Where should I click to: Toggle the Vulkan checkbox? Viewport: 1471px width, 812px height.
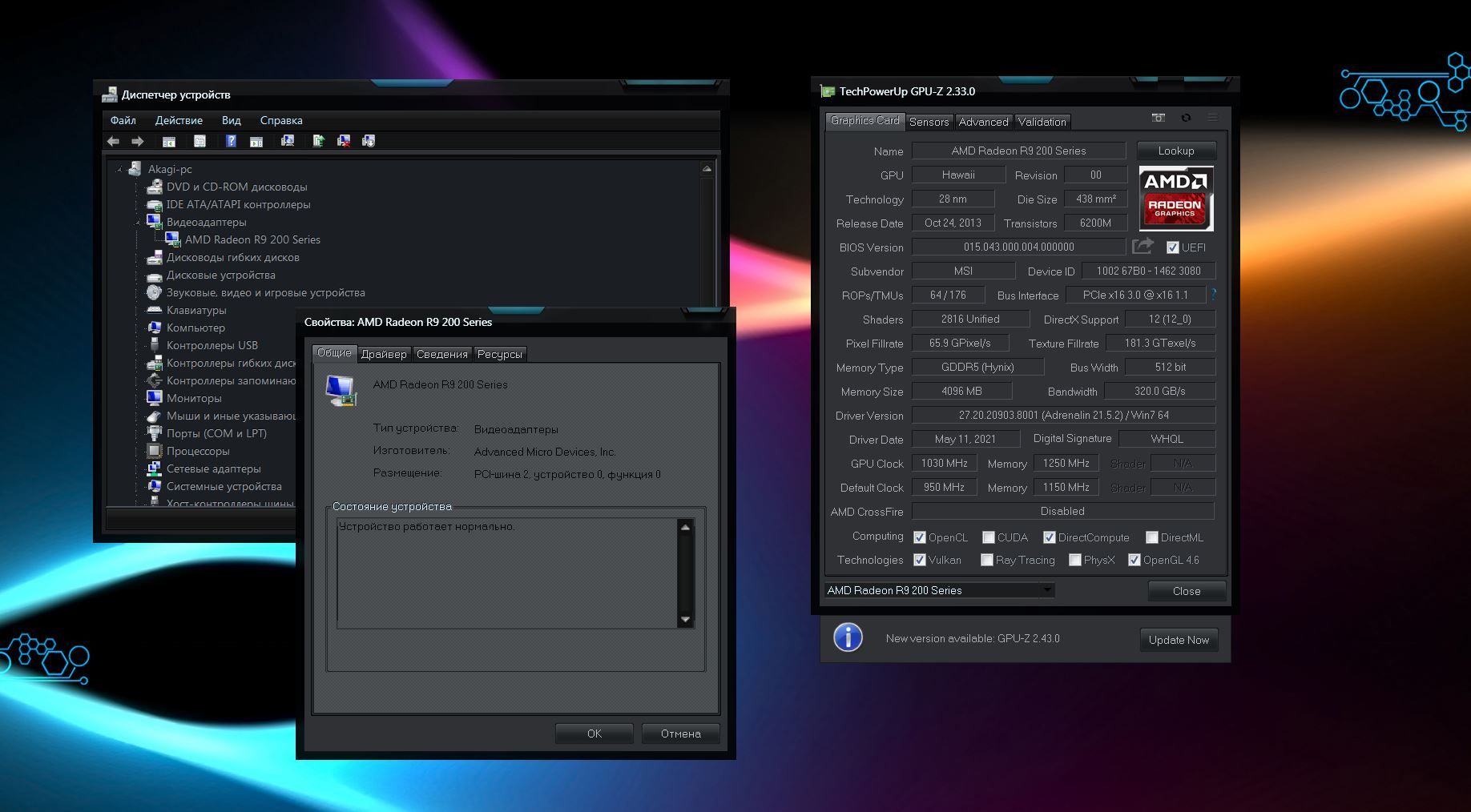[x=920, y=560]
